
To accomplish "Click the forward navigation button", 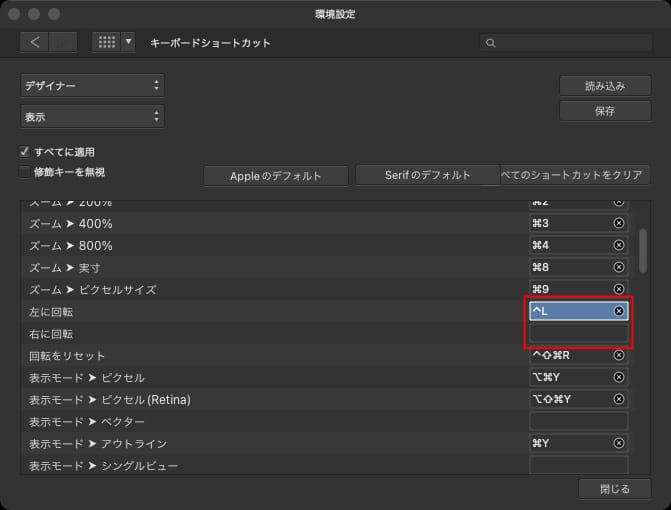I will pyautogui.click(x=63, y=42).
